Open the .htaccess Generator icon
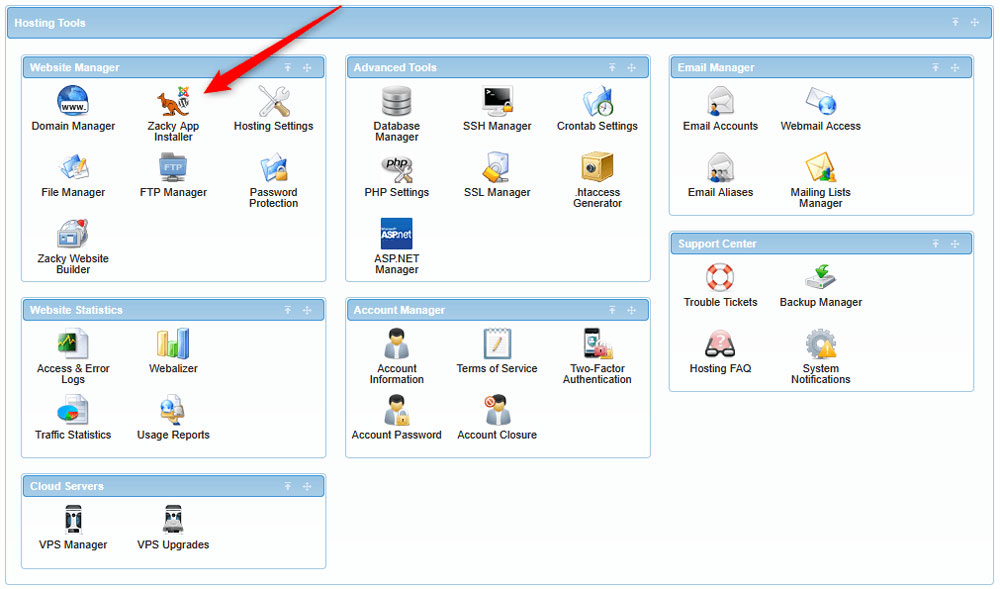Screen dimensions: 1000x589 point(597,167)
